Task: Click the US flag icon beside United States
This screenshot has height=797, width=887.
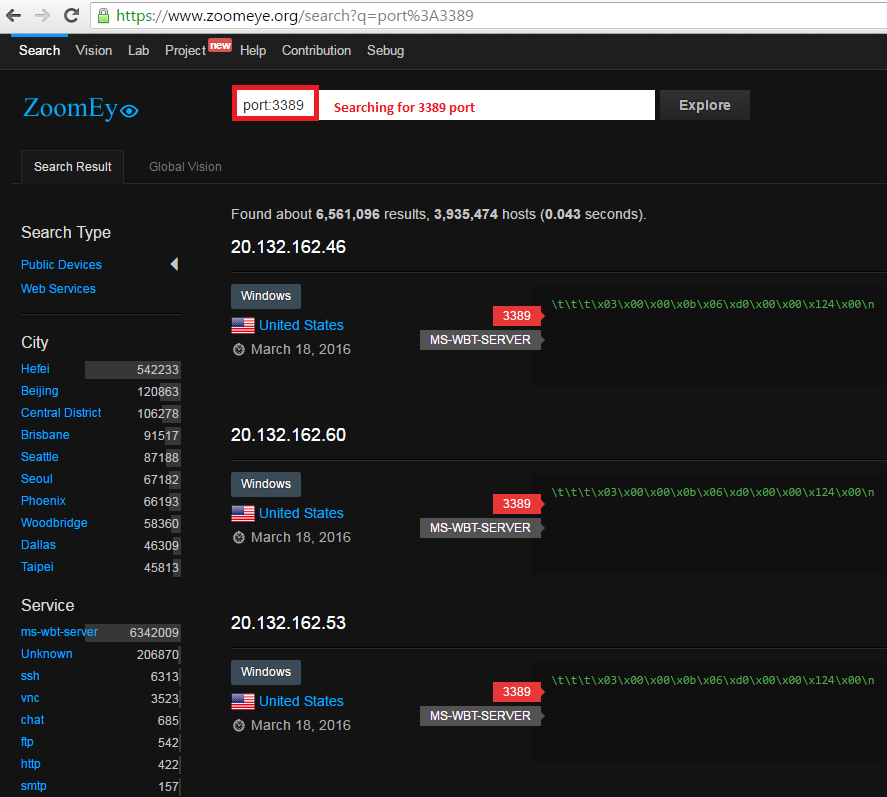Action: [x=241, y=324]
